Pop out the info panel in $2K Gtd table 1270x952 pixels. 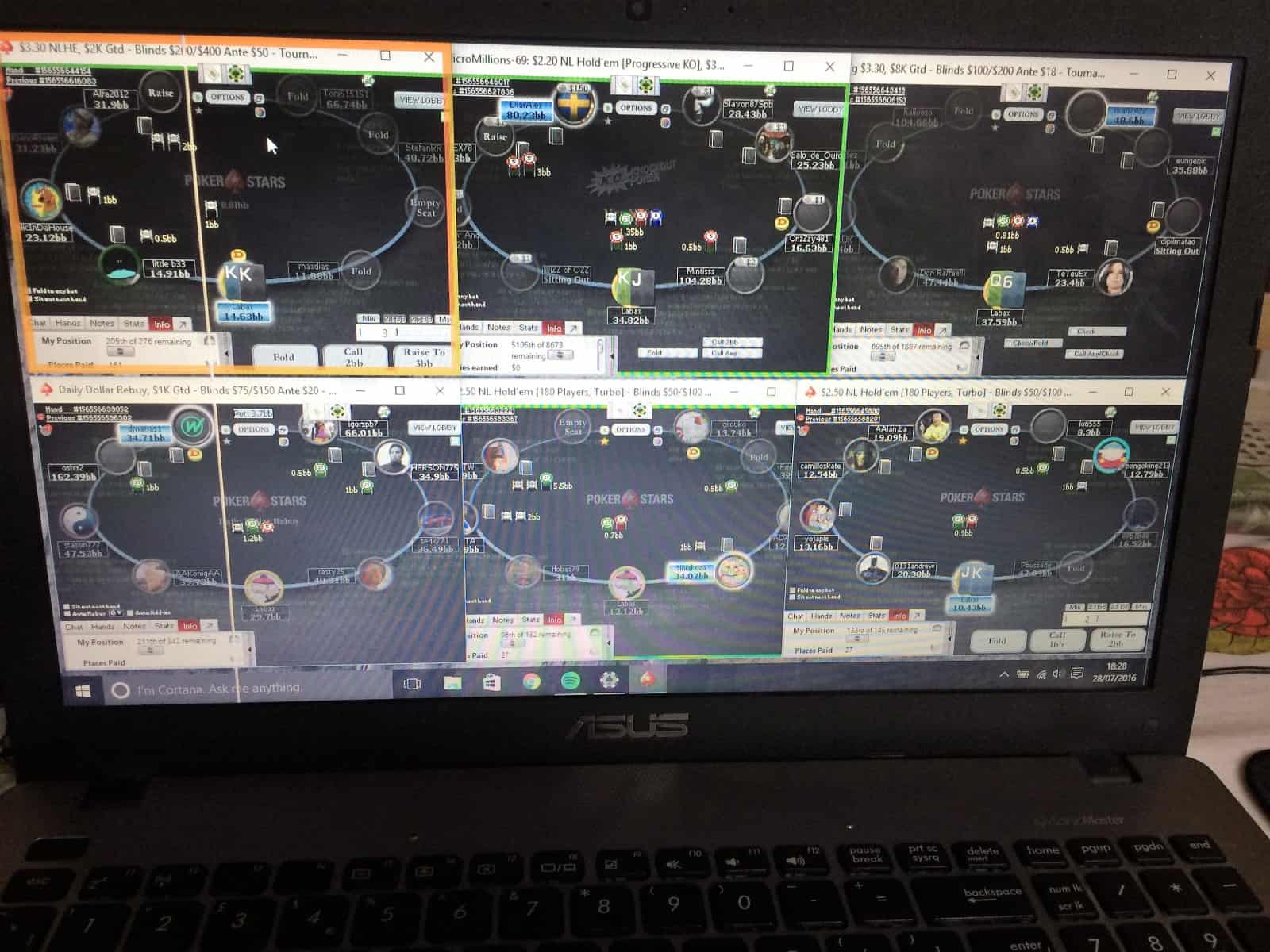(183, 324)
